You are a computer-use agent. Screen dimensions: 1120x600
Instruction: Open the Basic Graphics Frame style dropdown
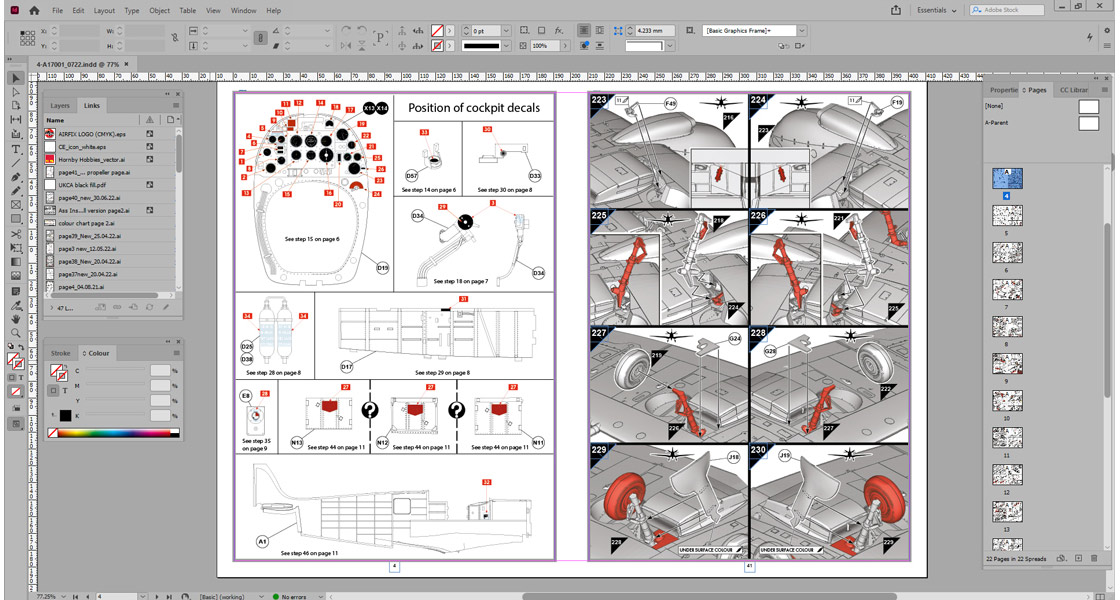click(801, 31)
